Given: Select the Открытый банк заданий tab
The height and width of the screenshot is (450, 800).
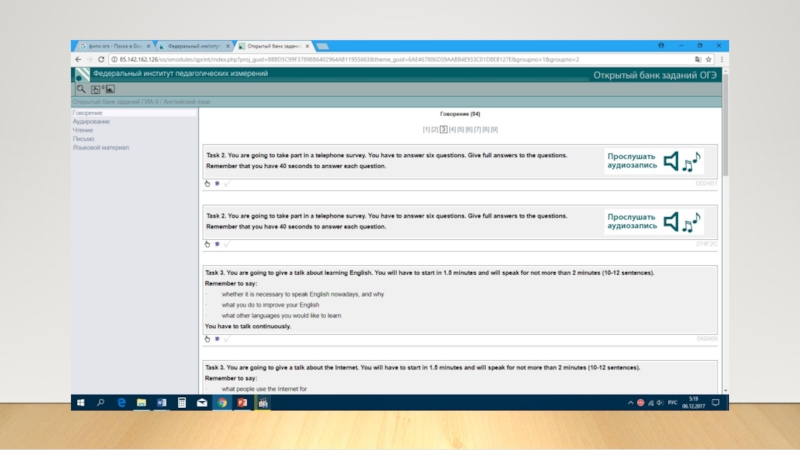Looking at the screenshot, I should [273, 46].
